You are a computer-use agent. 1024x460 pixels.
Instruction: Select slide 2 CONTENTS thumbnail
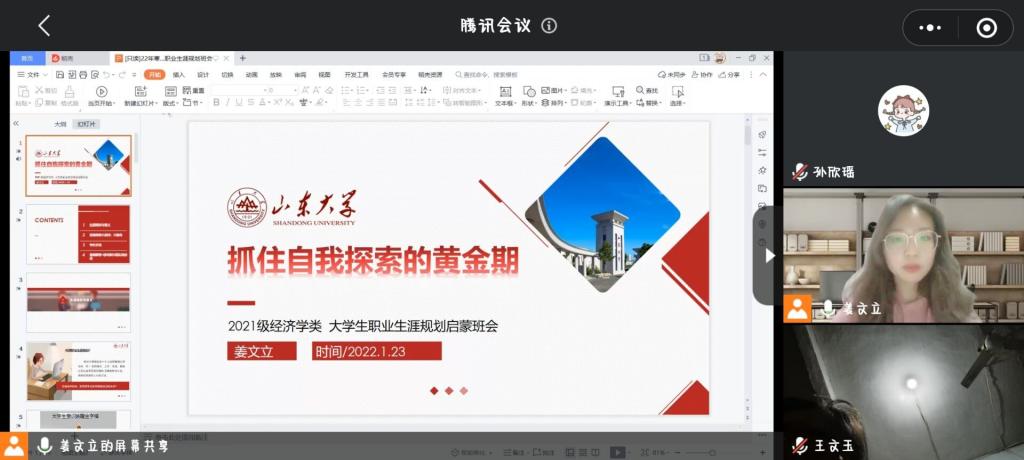[78, 234]
